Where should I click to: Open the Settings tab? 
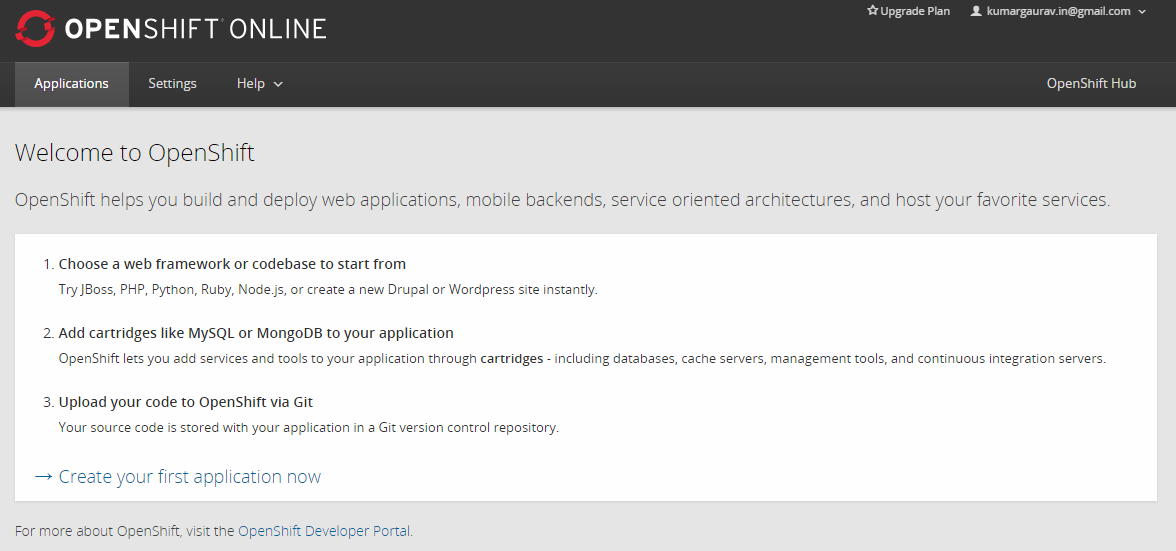tap(172, 84)
